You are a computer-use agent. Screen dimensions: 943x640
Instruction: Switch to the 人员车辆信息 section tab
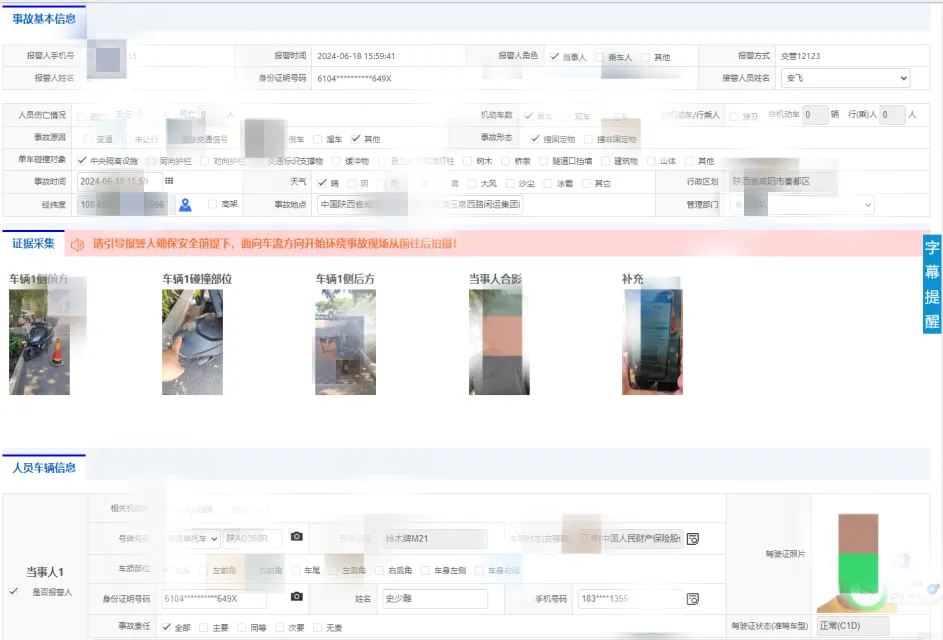tap(44, 467)
